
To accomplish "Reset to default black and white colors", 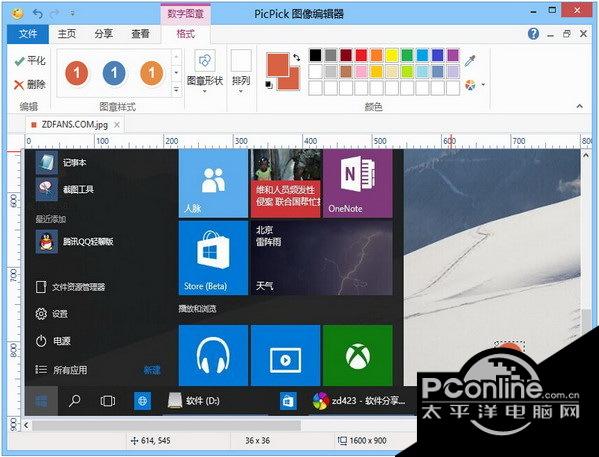I will (x=269, y=84).
